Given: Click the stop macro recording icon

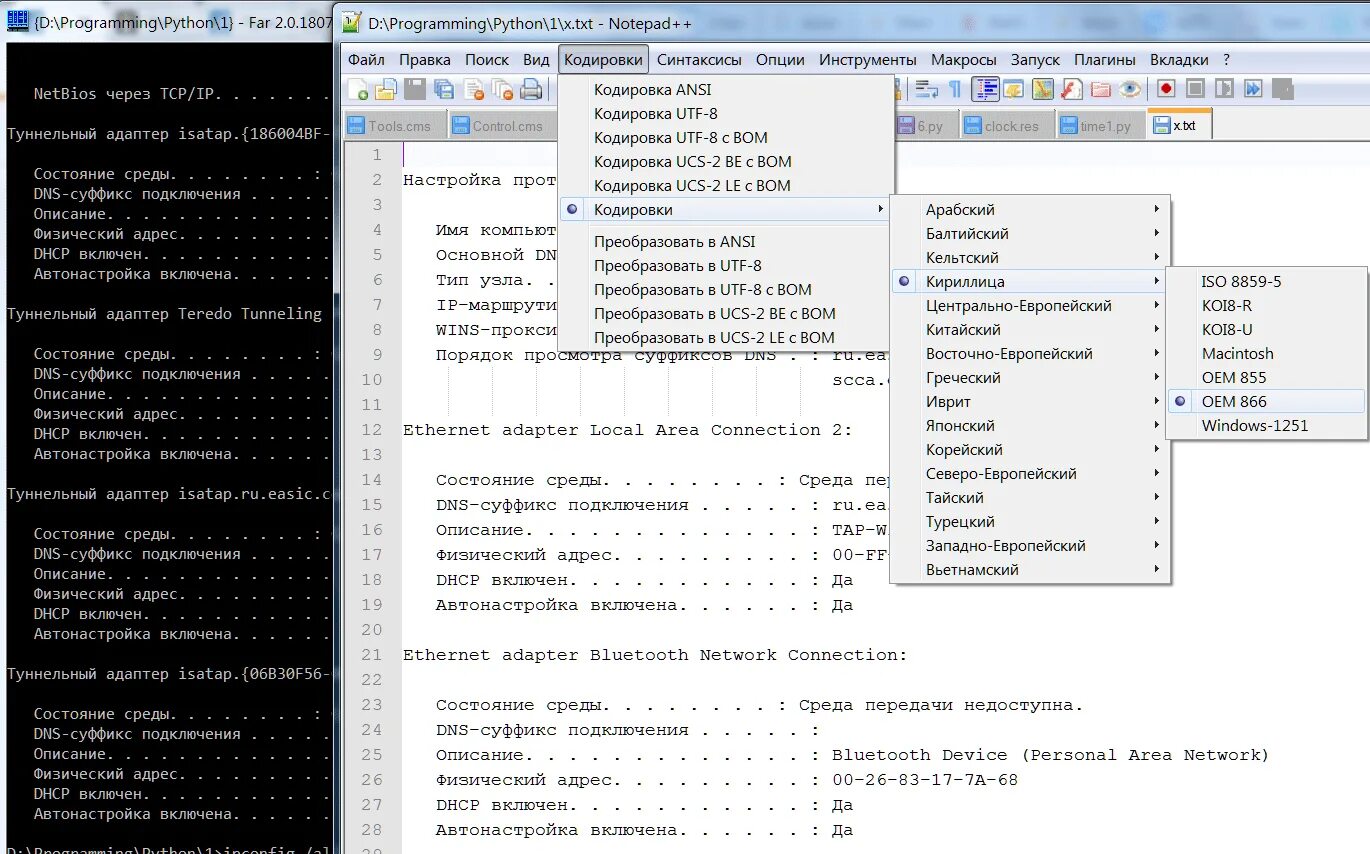Looking at the screenshot, I should 1195,89.
